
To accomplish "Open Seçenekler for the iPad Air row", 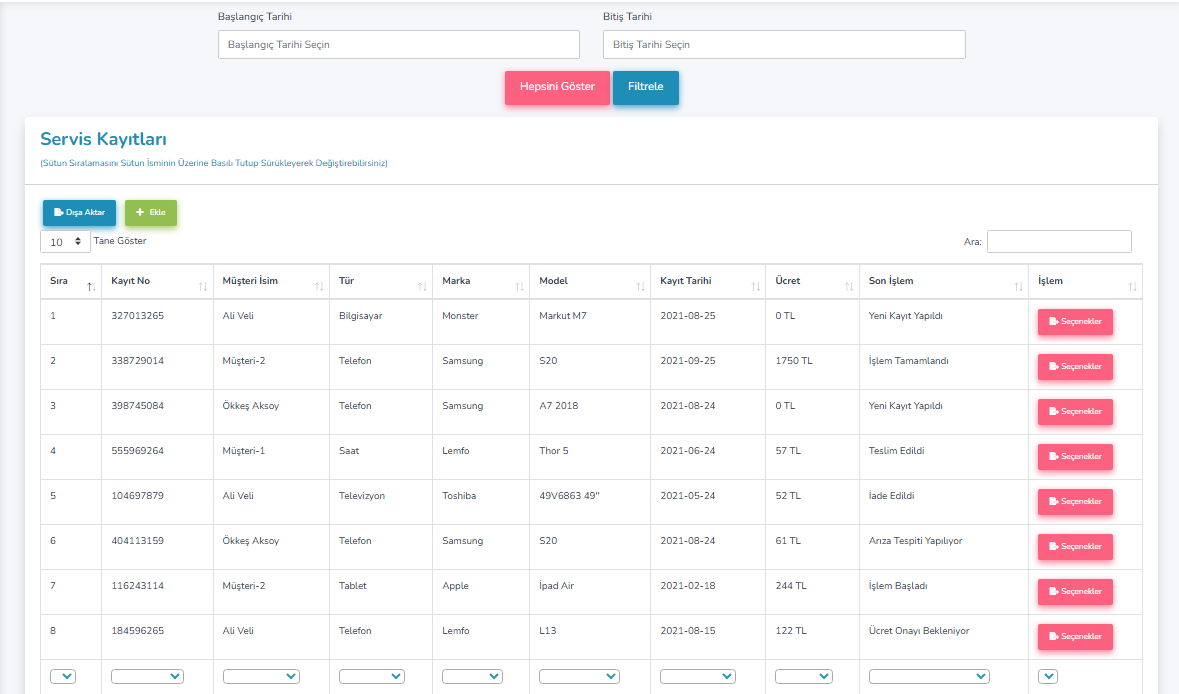I will (1075, 592).
